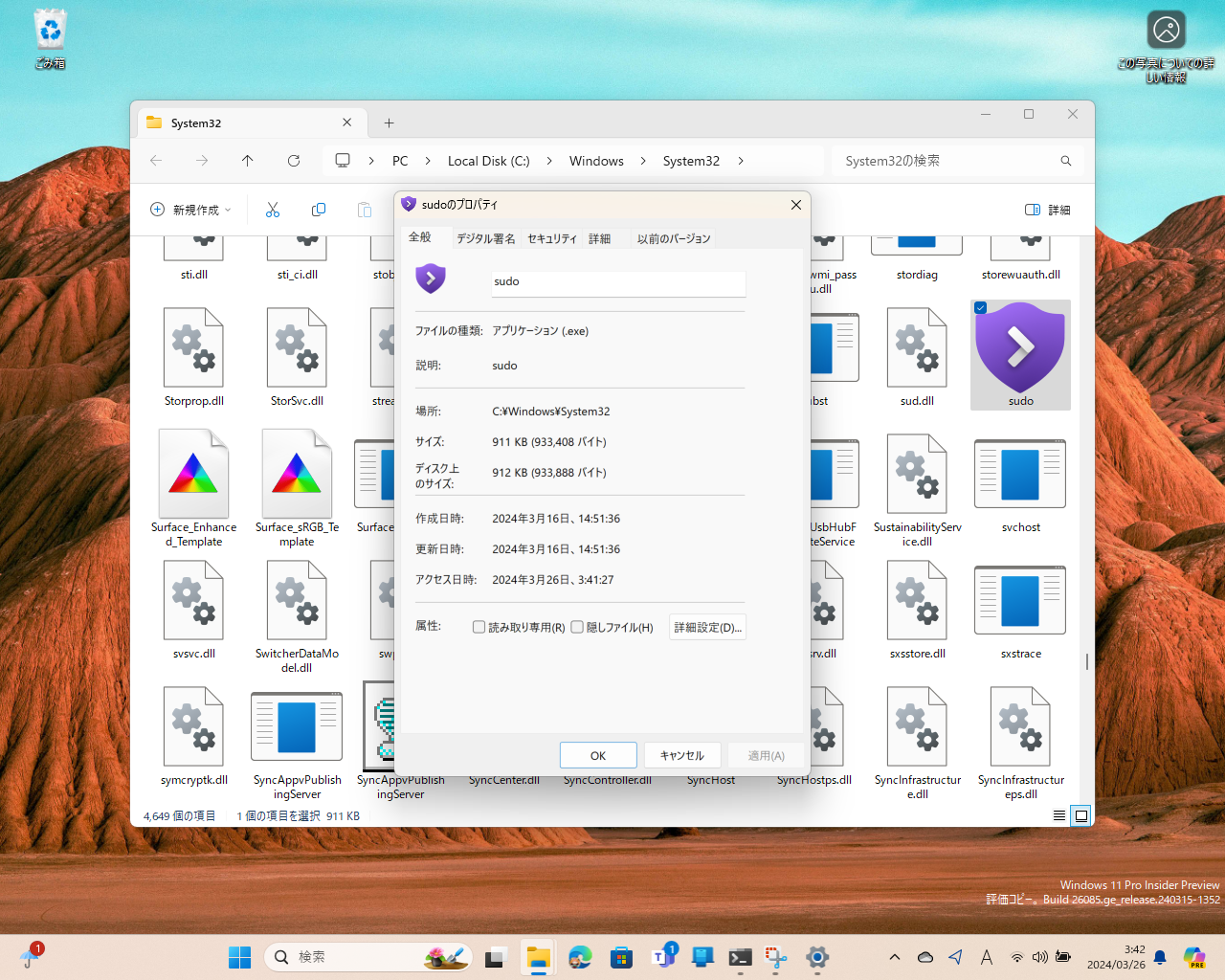
Task: Toggle the 詳細 details pane button in Explorer
Action: (x=1048, y=210)
